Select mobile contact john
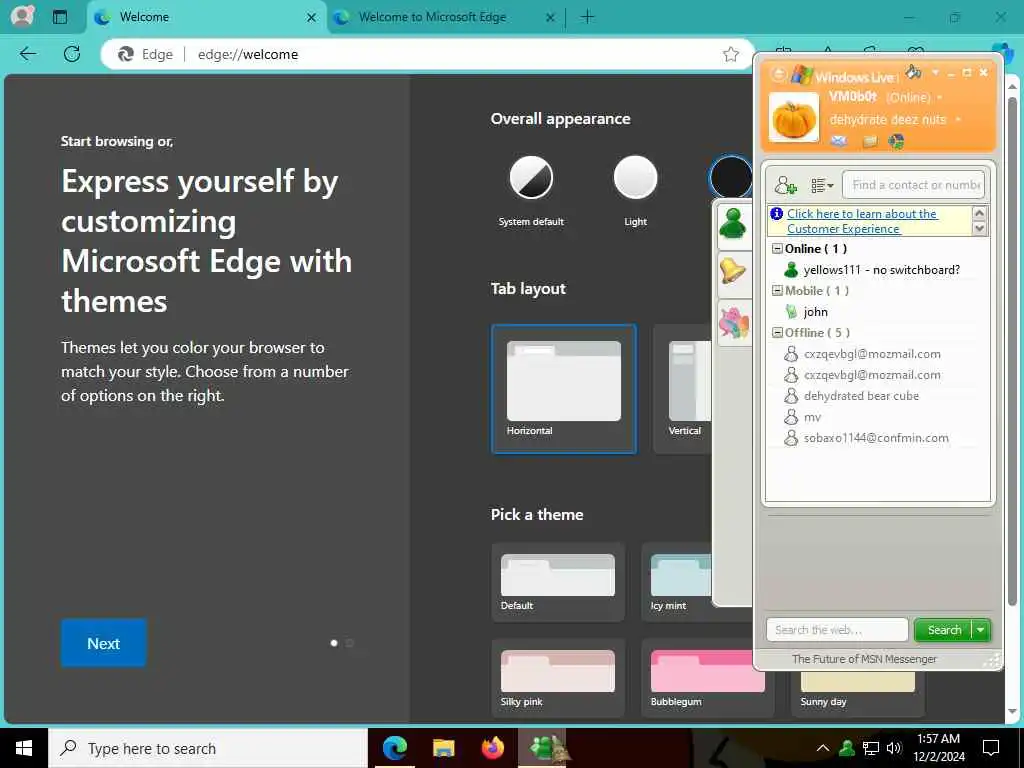This screenshot has width=1024, height=768. pyautogui.click(x=807, y=312)
